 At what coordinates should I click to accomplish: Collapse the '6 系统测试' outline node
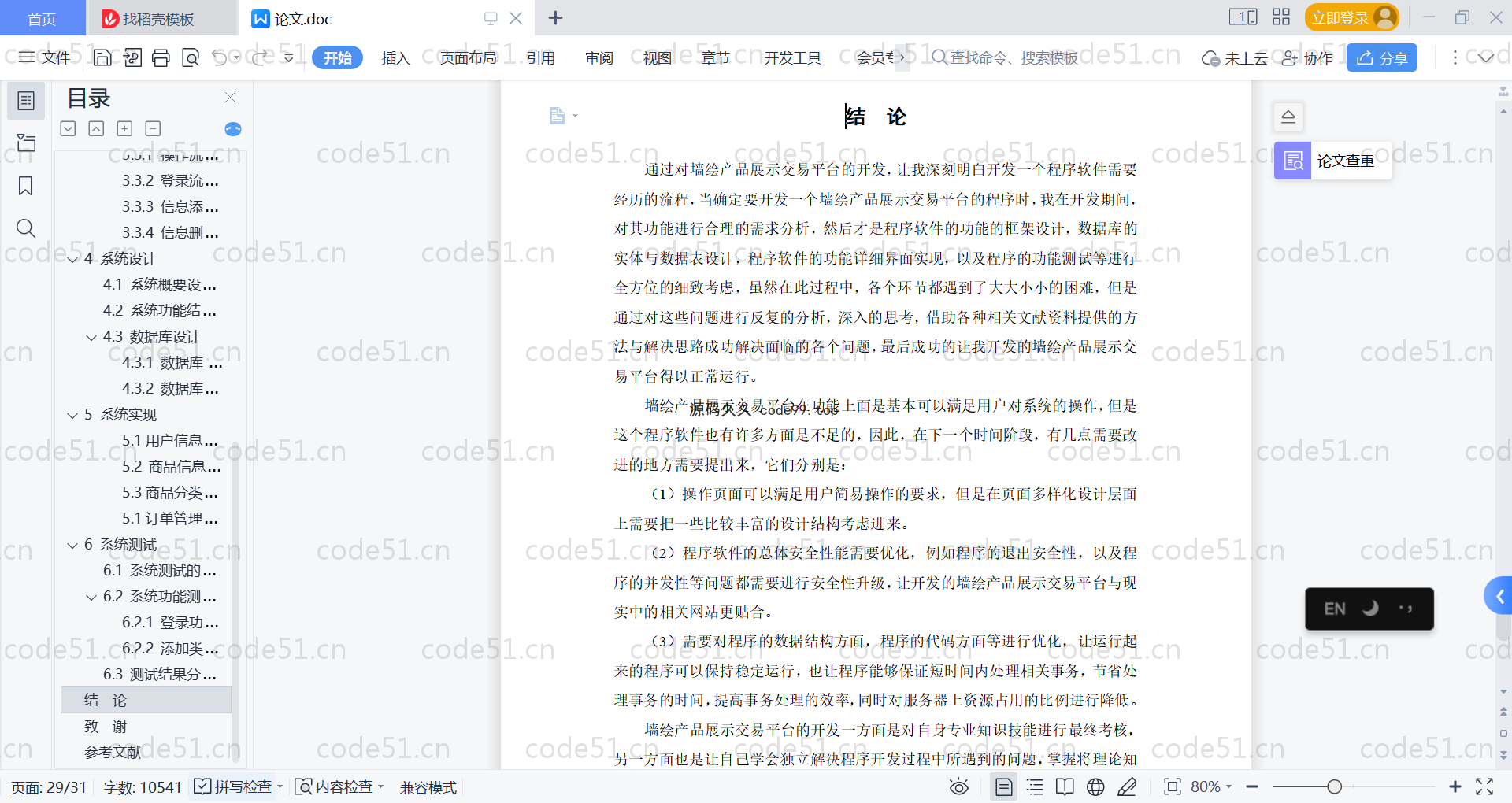72,545
